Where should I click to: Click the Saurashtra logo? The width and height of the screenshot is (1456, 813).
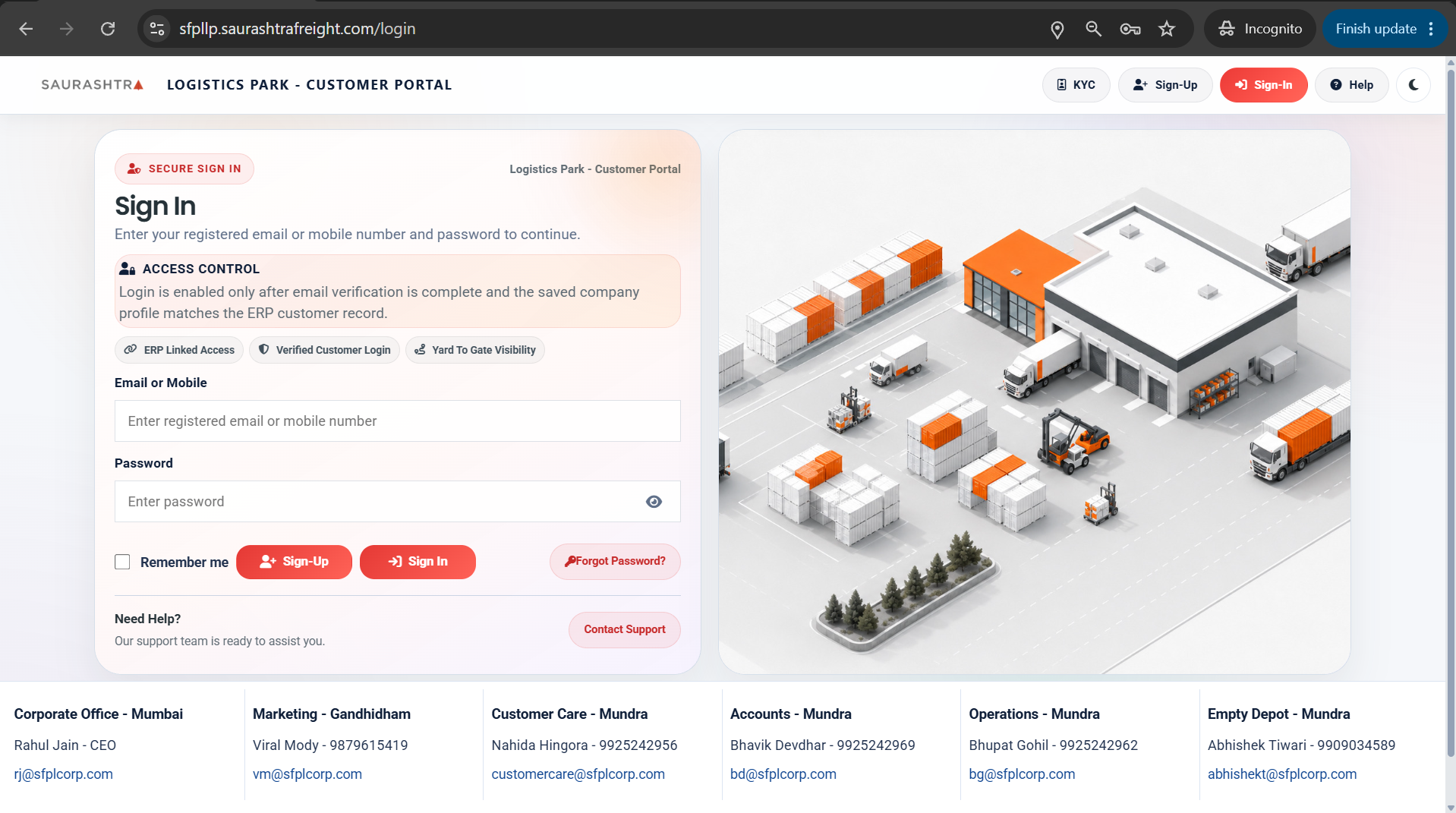click(x=92, y=85)
